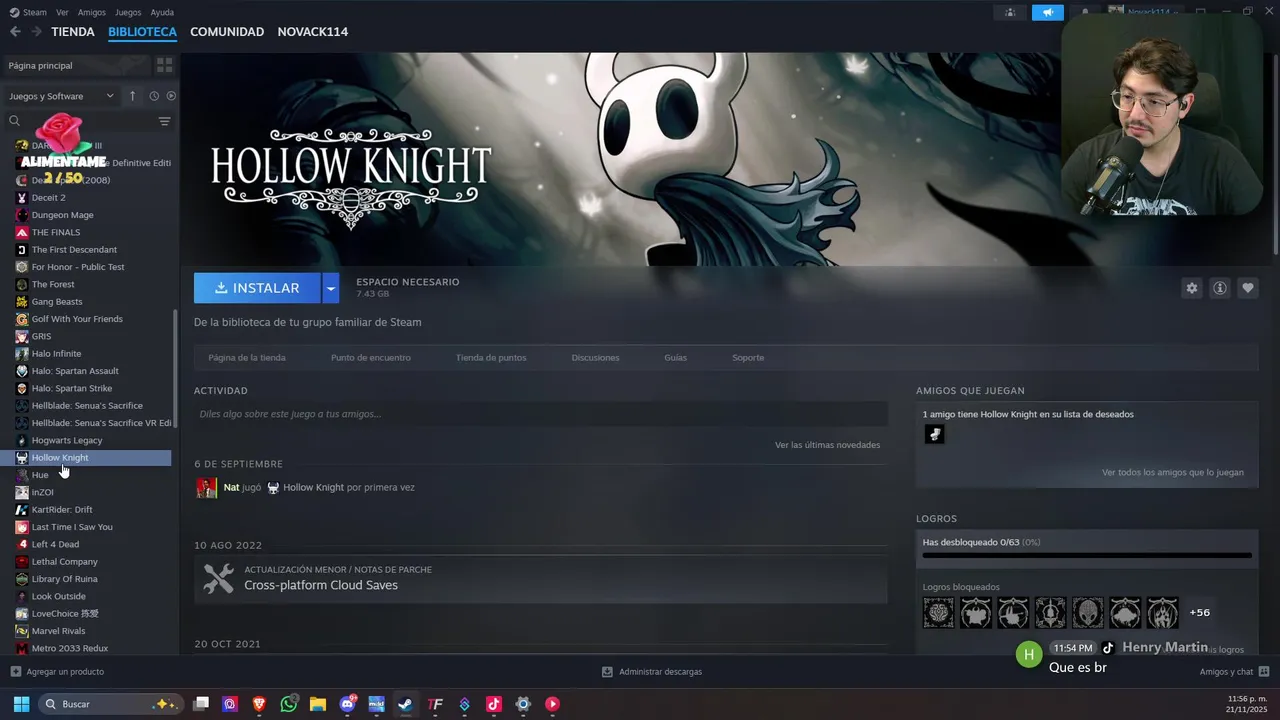Open TikTok from taskbar

click(494, 704)
